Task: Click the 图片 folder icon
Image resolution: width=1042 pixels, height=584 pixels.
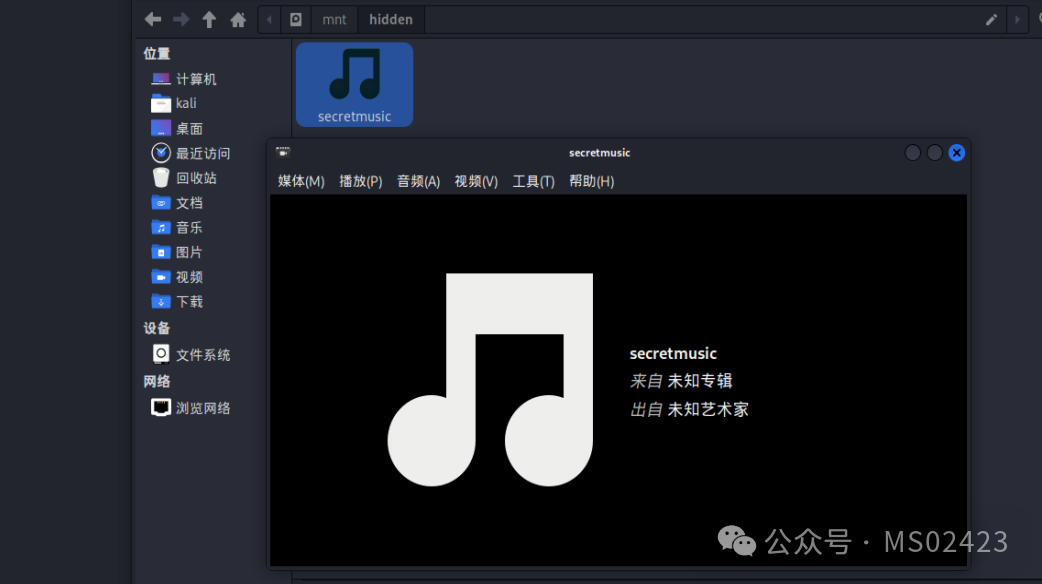Action: tap(161, 252)
